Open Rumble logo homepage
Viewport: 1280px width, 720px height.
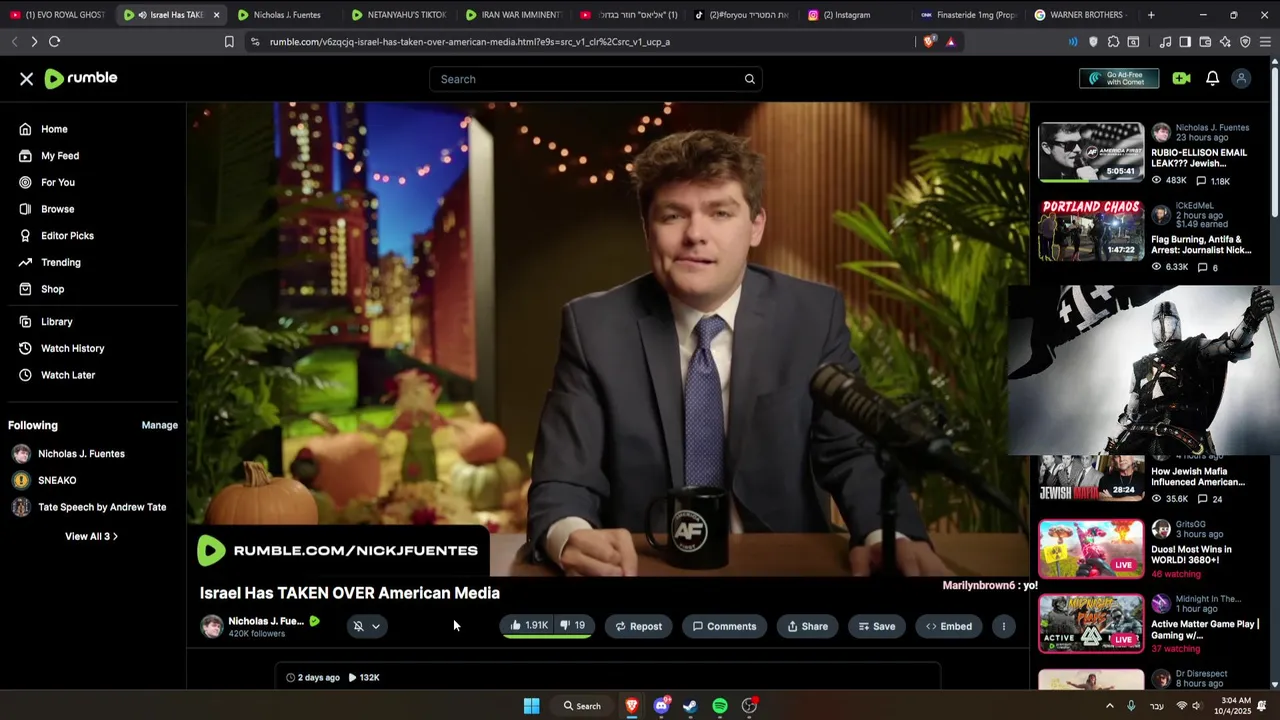pos(81,79)
